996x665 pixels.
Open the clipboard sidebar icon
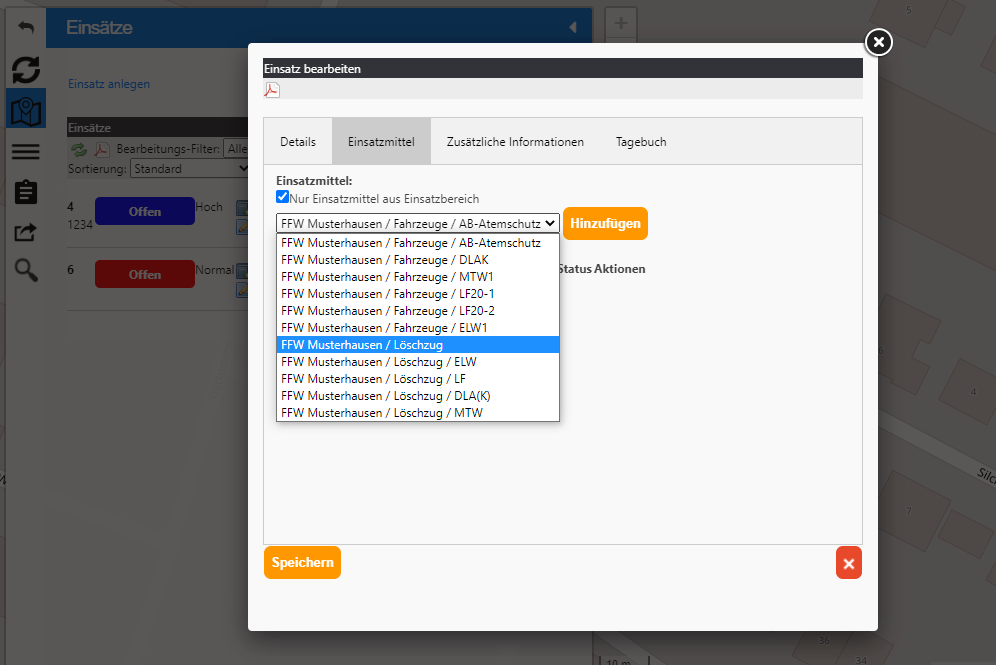tap(26, 192)
